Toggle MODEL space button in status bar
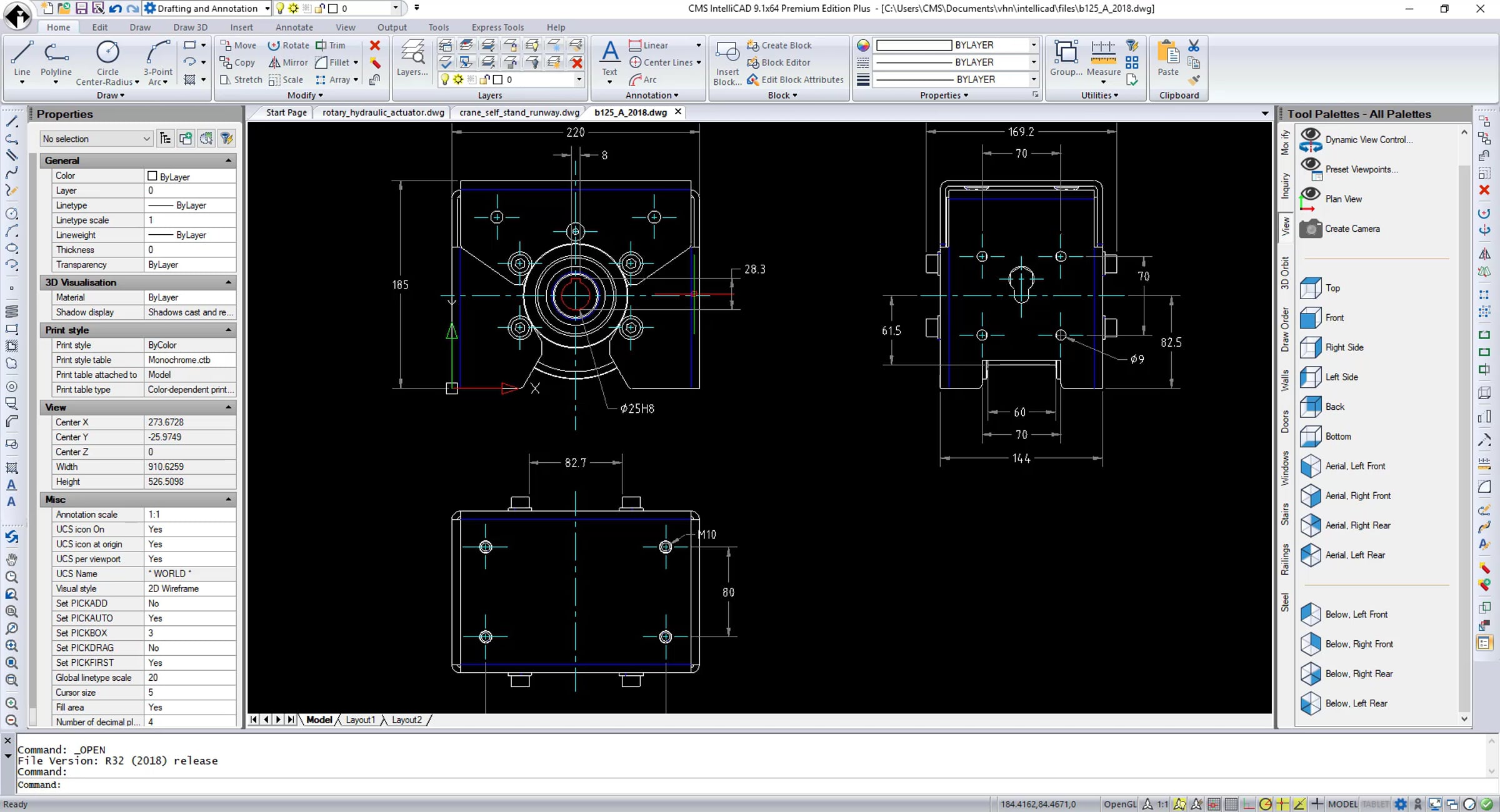This screenshot has width=1500, height=812. tap(1342, 804)
